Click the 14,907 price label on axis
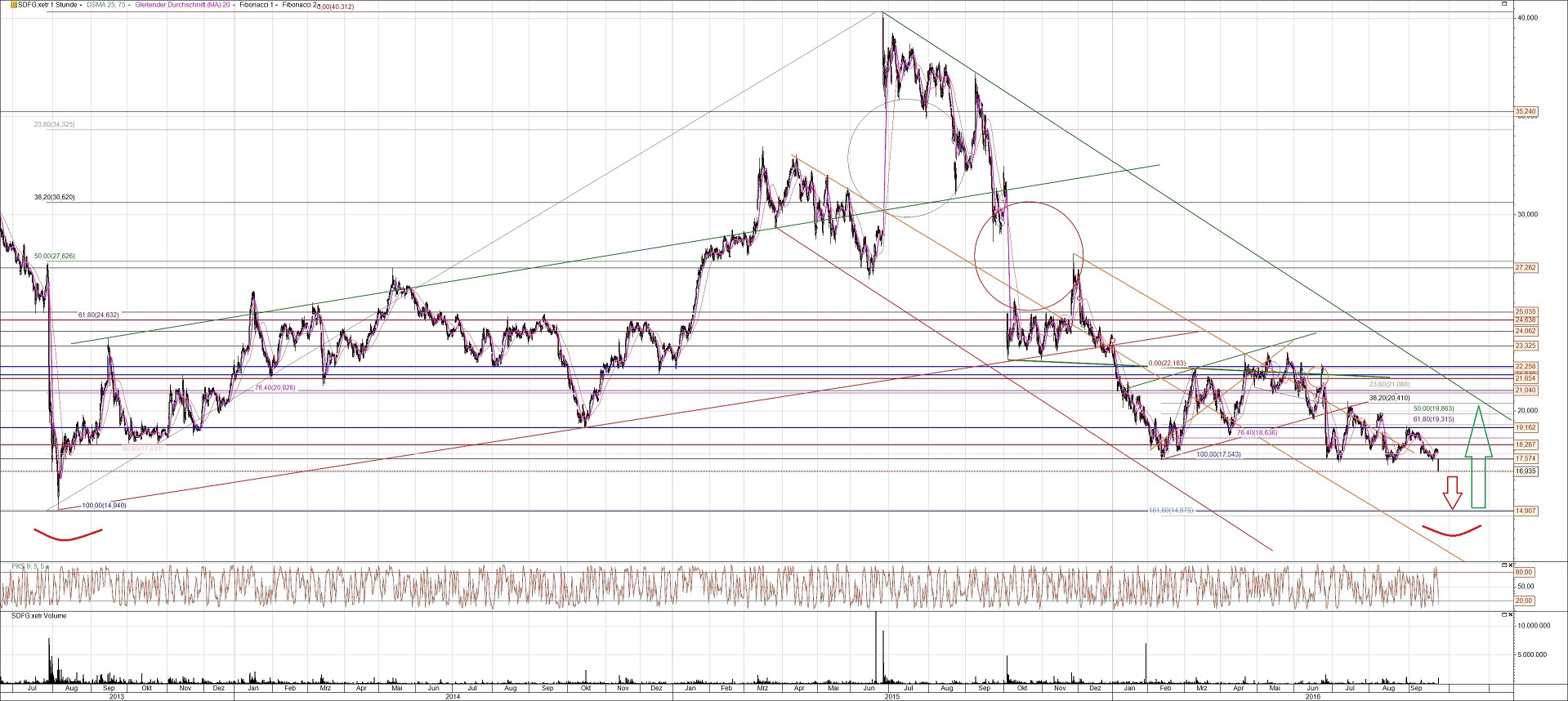Viewport: 1568px width, 701px height. click(1526, 511)
